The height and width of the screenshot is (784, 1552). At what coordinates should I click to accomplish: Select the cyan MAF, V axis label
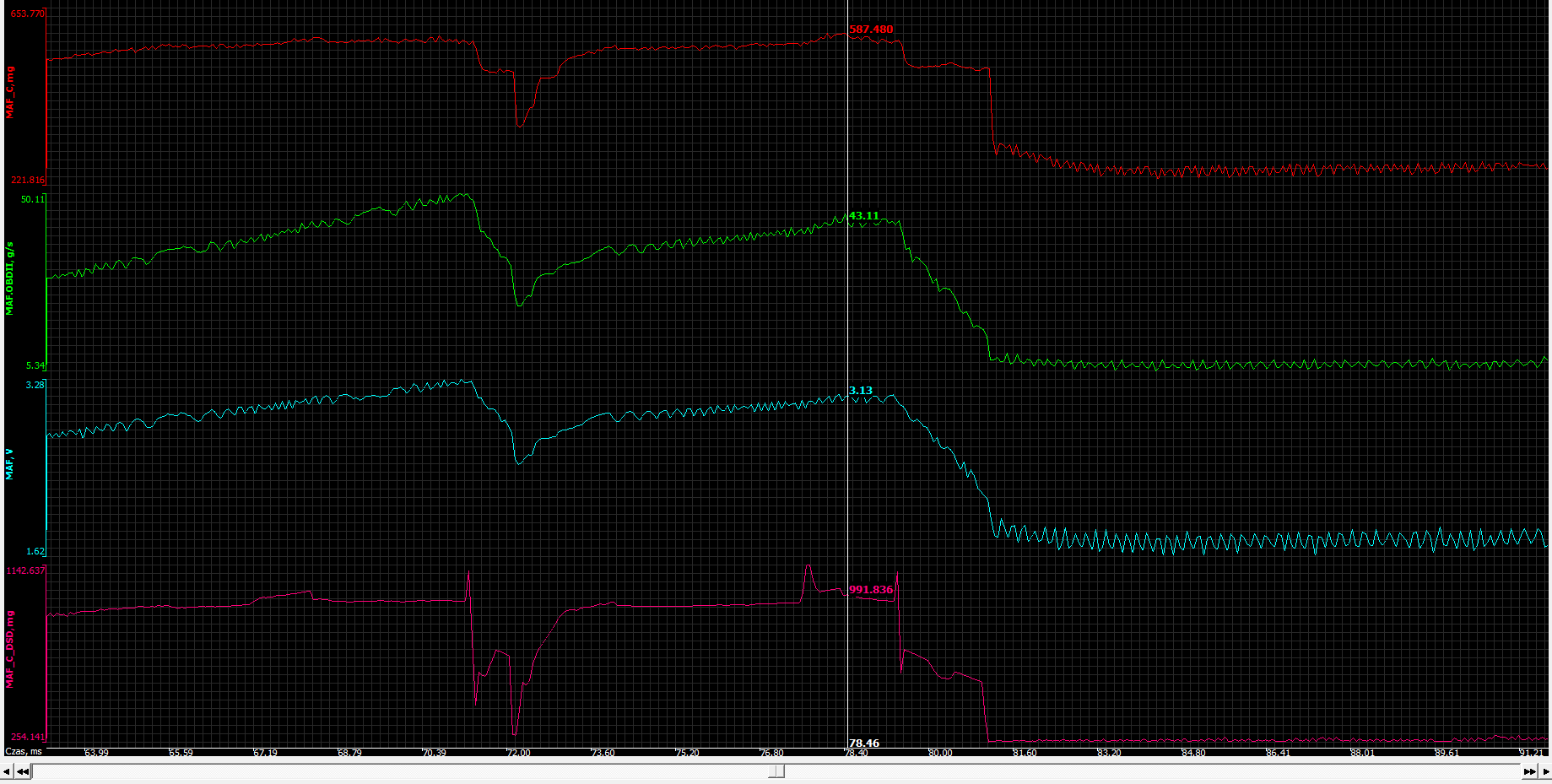pyautogui.click(x=10, y=464)
